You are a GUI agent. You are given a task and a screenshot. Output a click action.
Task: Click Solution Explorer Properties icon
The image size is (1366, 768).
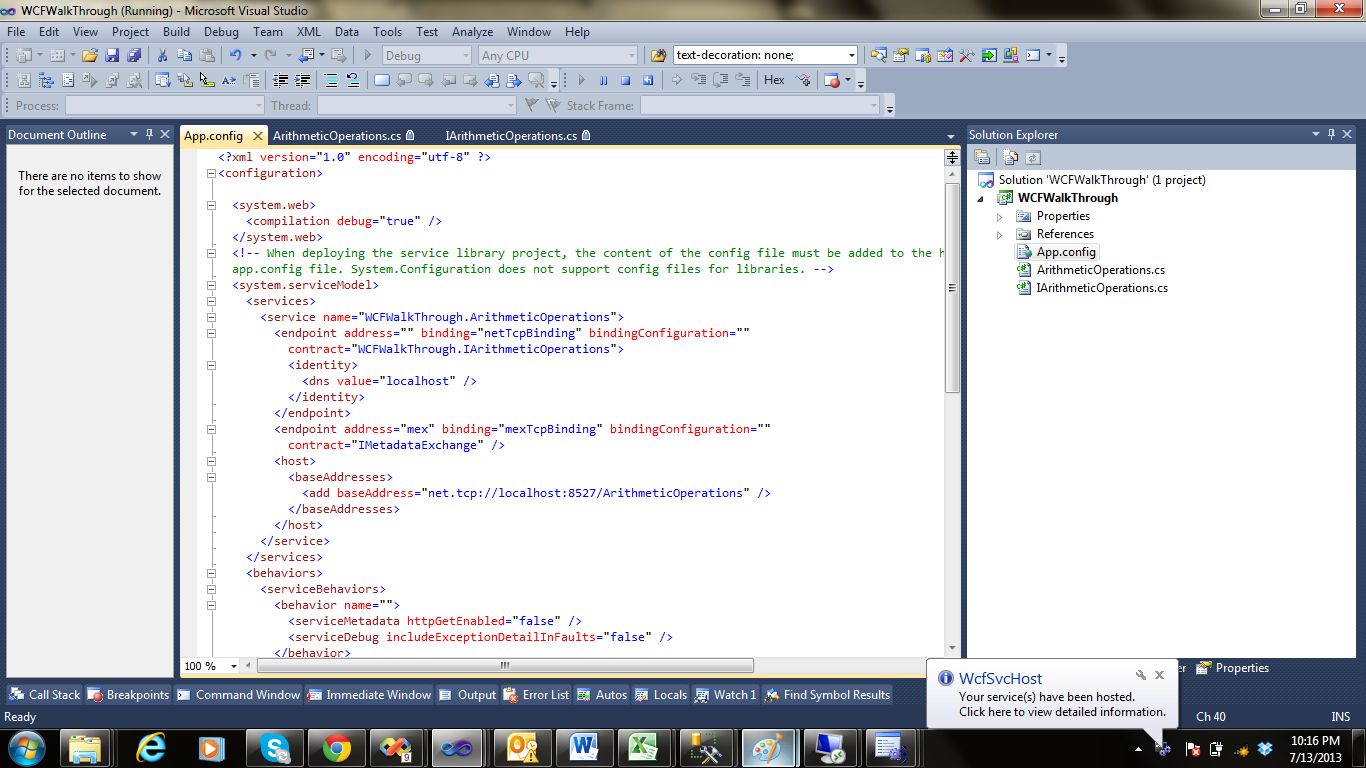tap(982, 157)
